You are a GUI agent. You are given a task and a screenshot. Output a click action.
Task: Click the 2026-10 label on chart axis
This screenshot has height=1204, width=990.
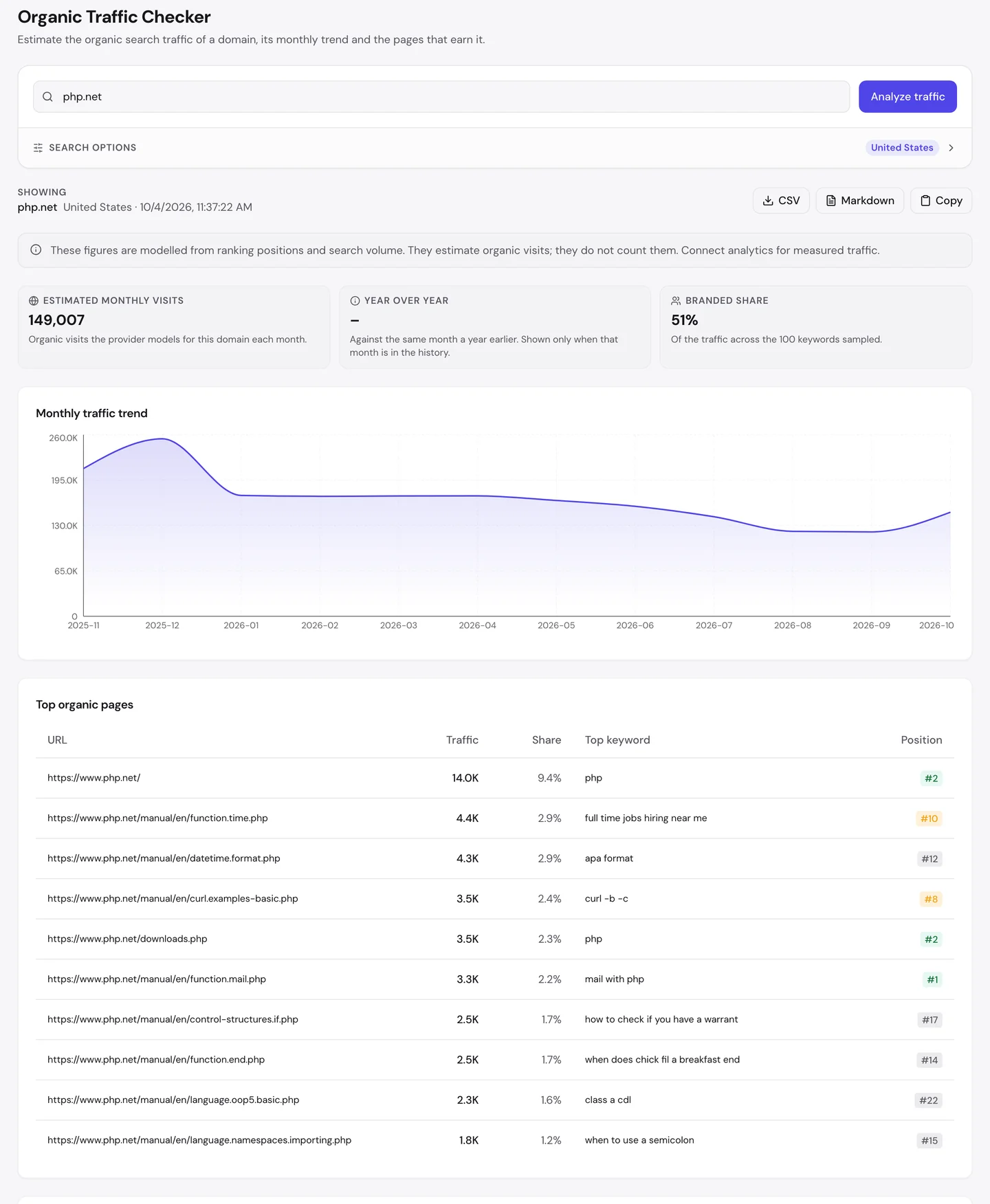(x=936, y=625)
